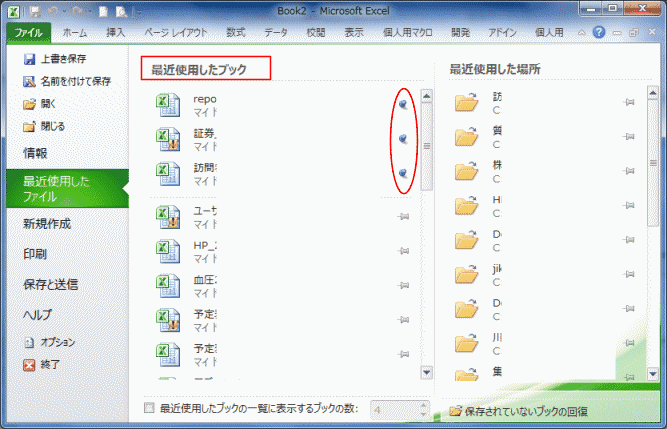Switch to the ファイル tab
The image size is (667, 429).
click(29, 33)
